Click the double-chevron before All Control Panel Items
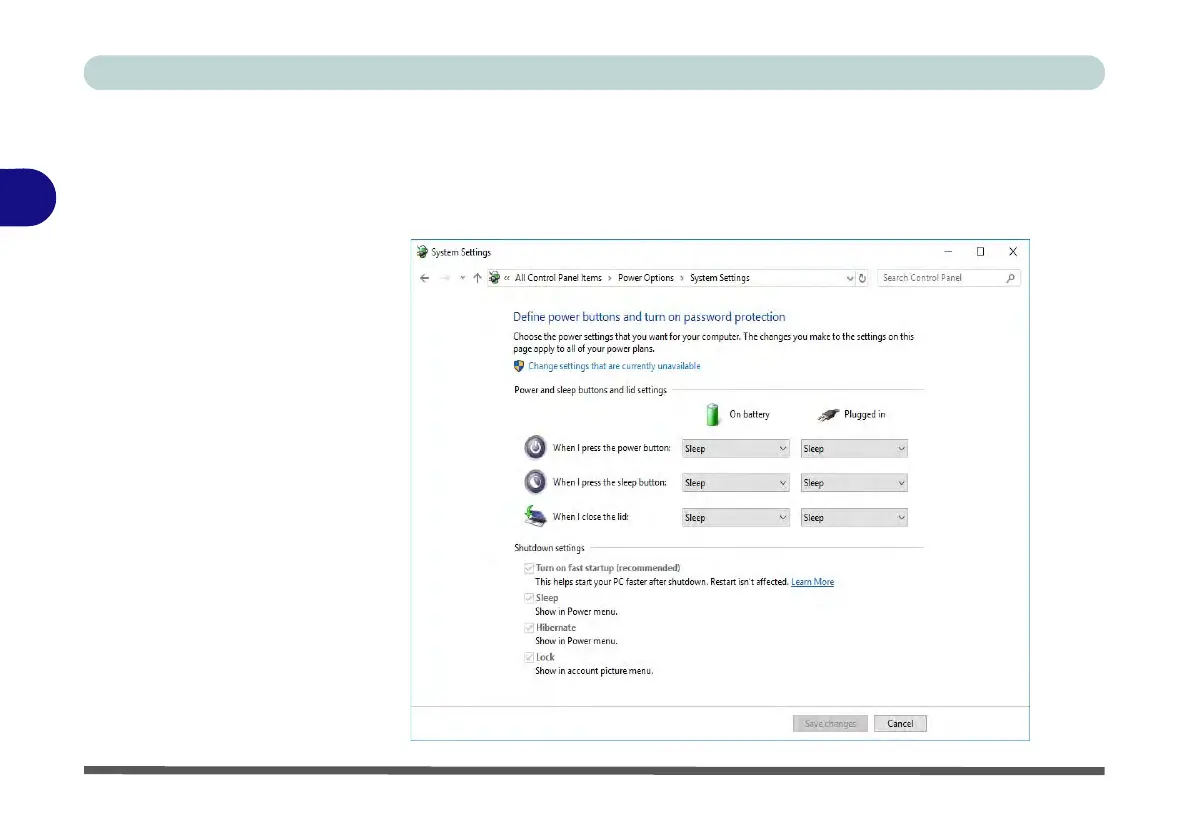The width and height of the screenshot is (1190, 838). (507, 279)
